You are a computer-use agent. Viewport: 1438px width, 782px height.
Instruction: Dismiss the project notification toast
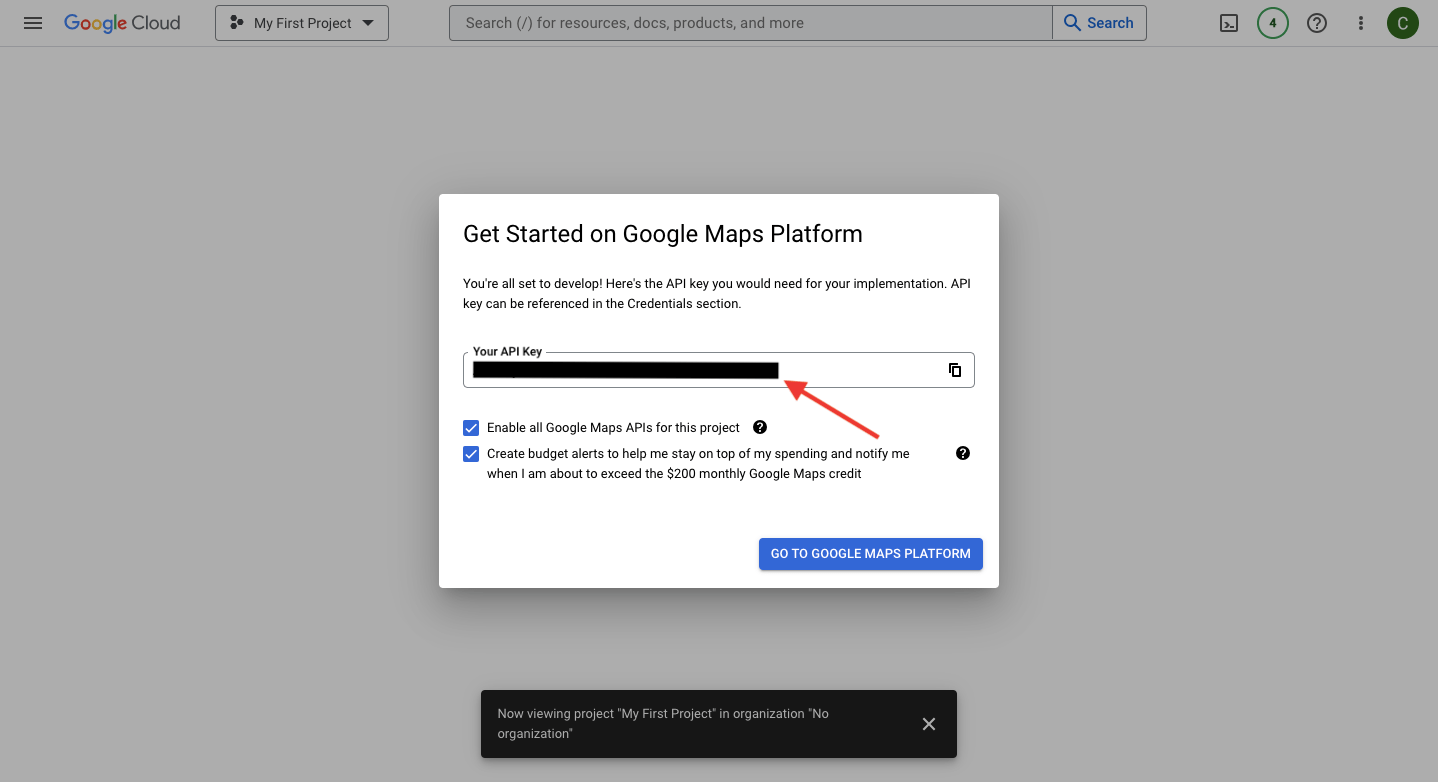tap(928, 723)
